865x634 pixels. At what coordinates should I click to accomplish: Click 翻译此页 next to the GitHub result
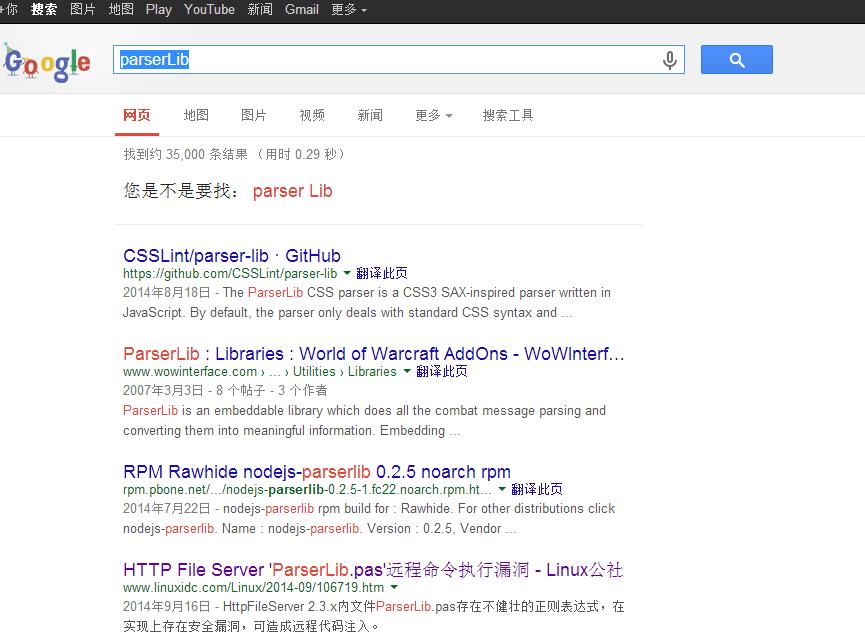[381, 273]
